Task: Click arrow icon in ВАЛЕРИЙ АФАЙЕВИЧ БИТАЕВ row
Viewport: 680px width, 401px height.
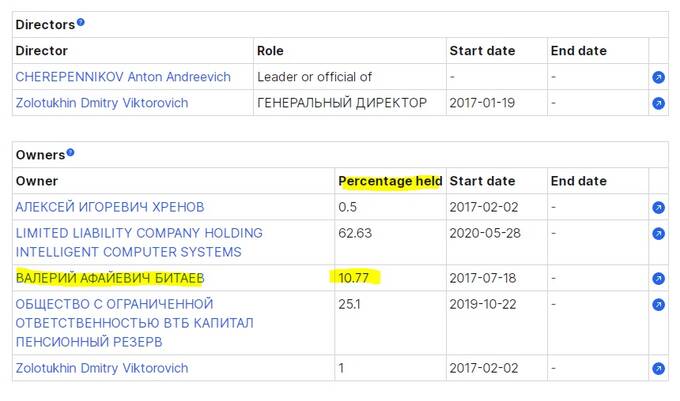Action: click(x=658, y=278)
